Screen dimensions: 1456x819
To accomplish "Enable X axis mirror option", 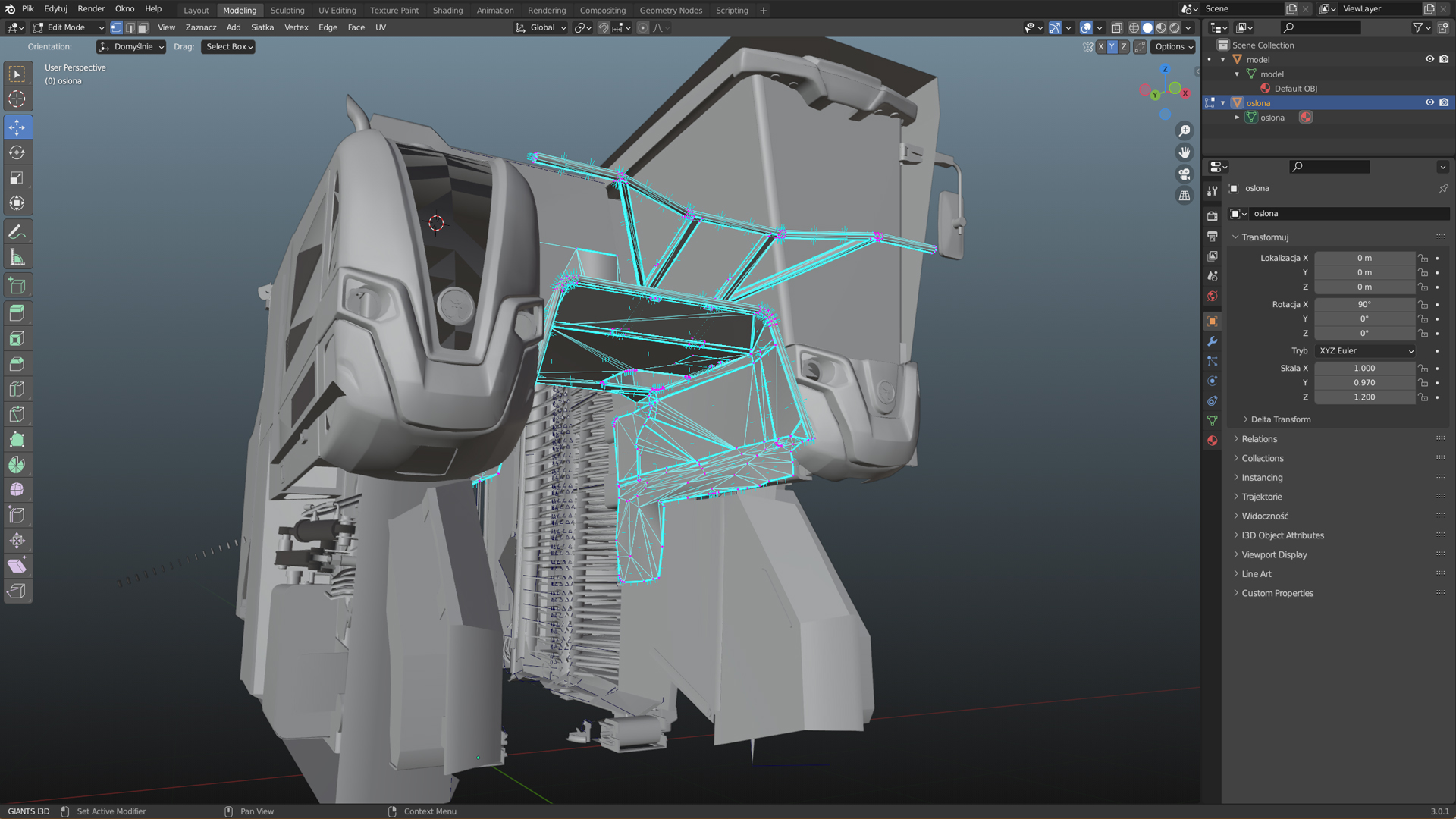I will pos(1100,47).
